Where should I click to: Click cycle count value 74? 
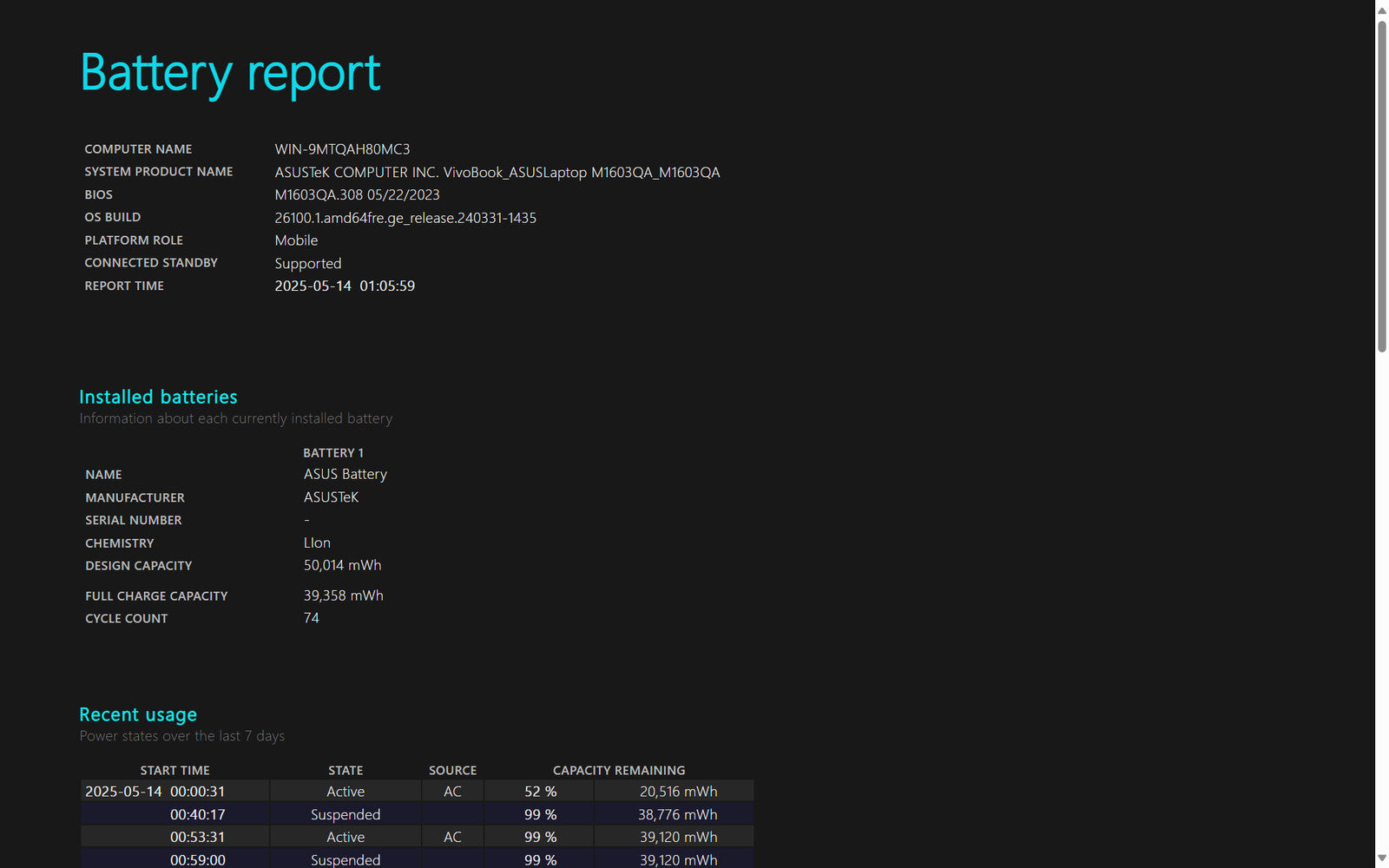pyautogui.click(x=311, y=618)
